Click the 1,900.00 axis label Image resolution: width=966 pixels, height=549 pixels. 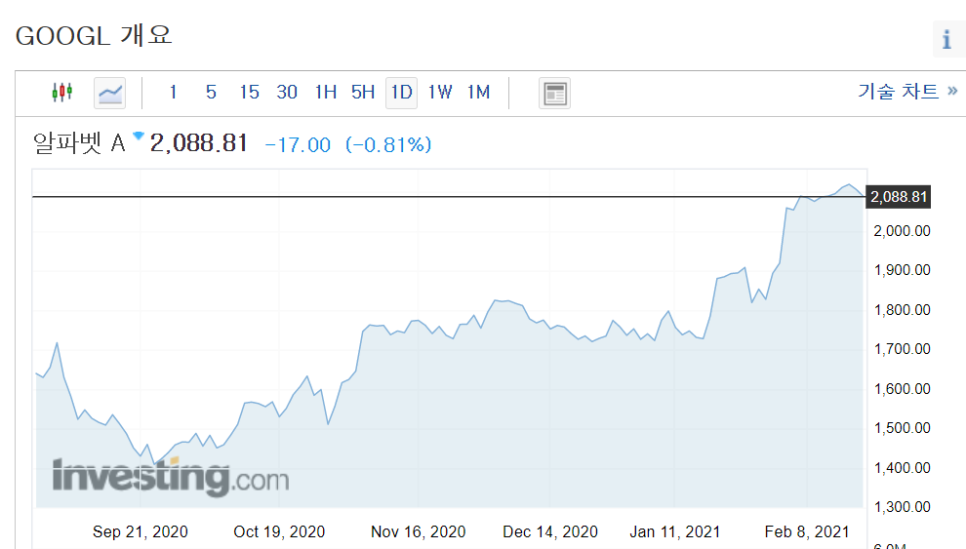(902, 270)
